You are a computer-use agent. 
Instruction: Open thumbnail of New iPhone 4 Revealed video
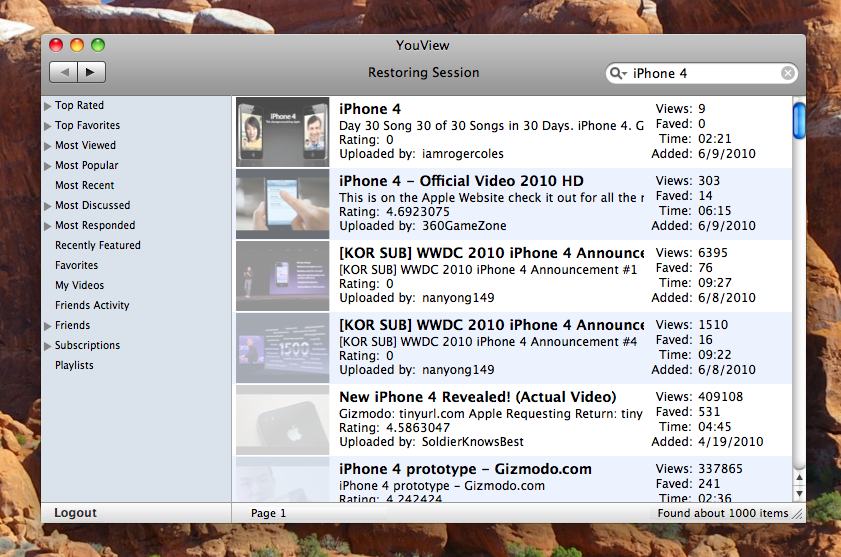pyautogui.click(x=283, y=420)
